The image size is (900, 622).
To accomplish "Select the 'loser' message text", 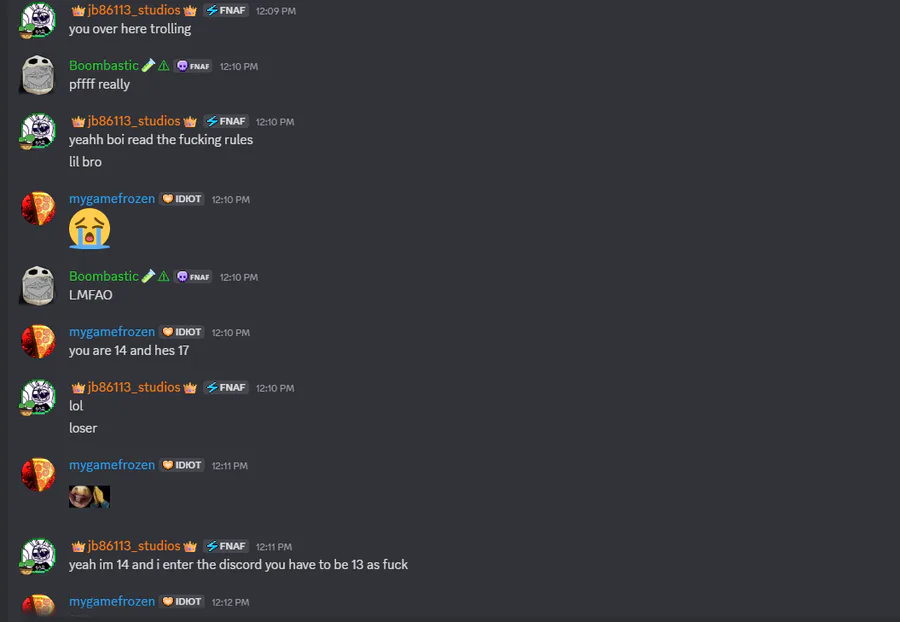I will (x=83, y=428).
